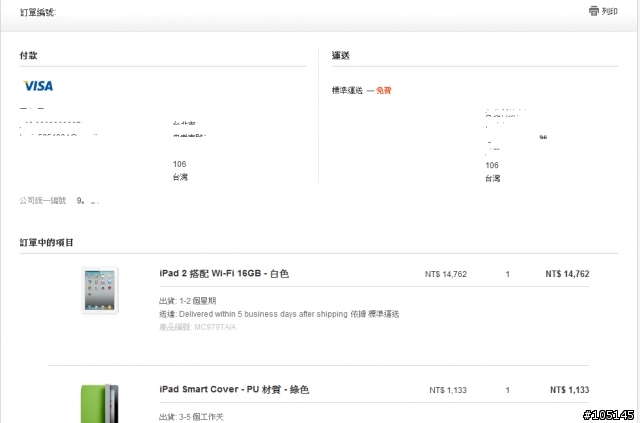
Task: Click the unit price NT$ 1,133
Action: tap(448, 390)
